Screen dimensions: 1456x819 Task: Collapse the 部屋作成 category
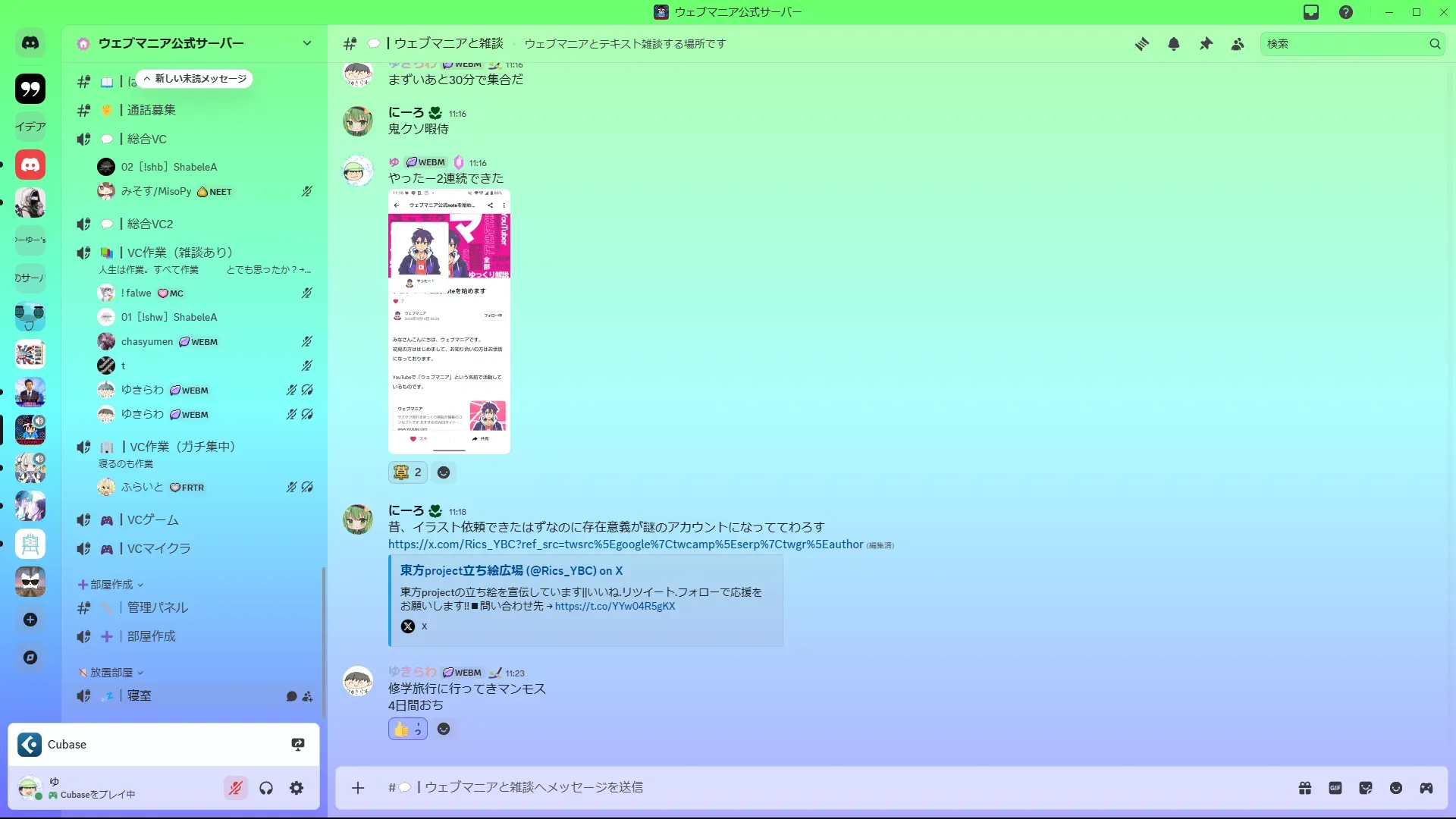pos(111,585)
